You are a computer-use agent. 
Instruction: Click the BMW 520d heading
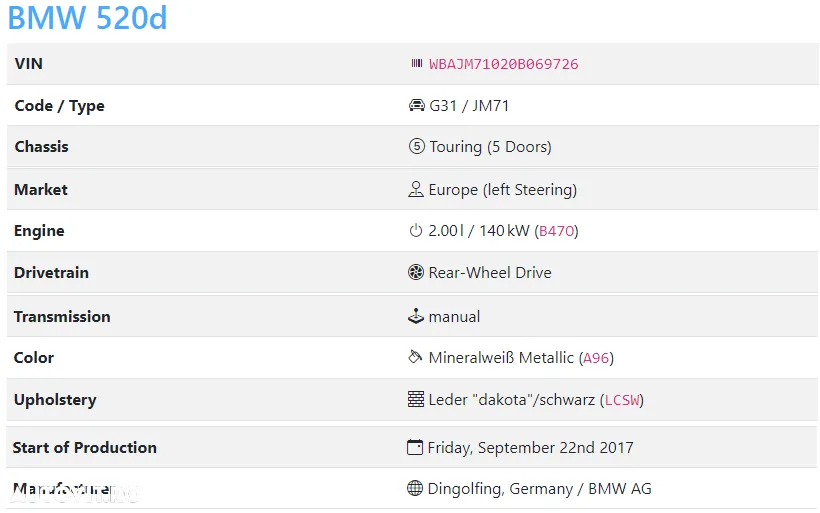87,18
